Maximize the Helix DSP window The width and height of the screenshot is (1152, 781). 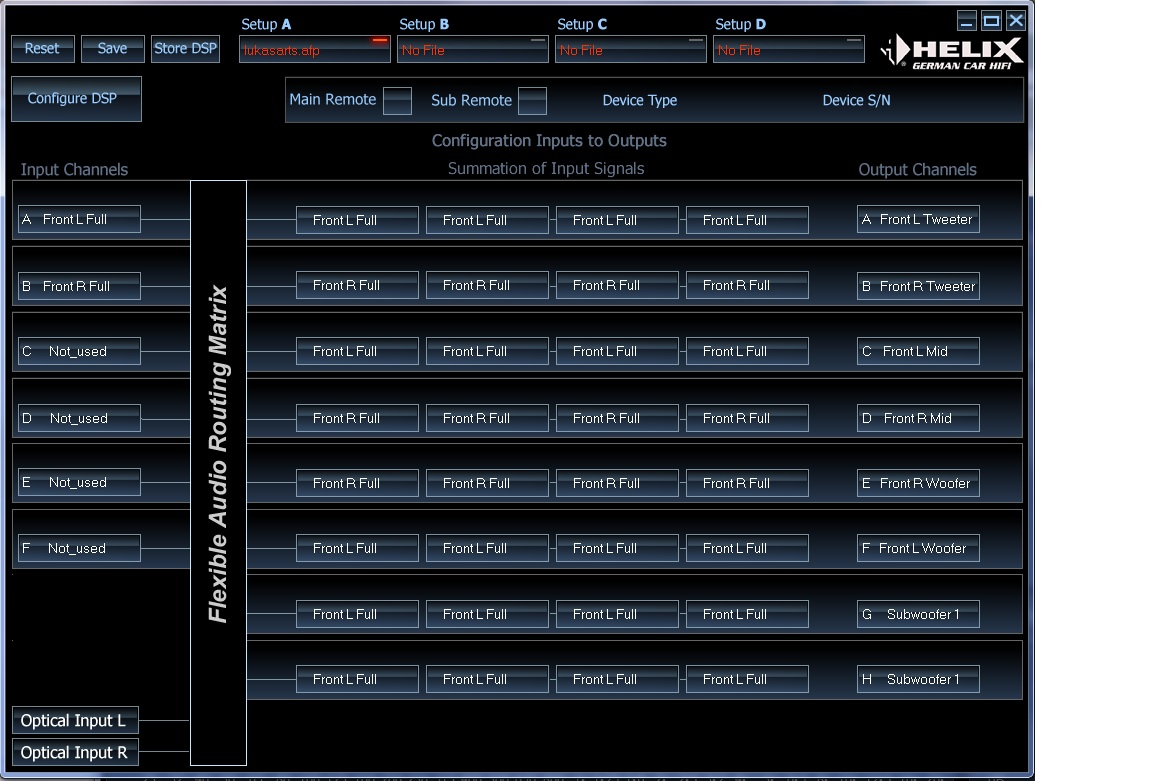point(991,20)
